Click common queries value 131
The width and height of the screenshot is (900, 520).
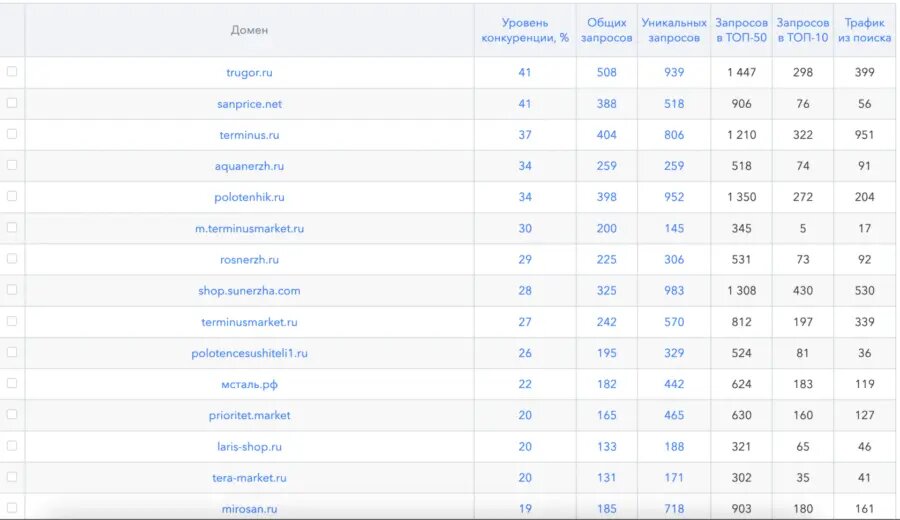tap(606, 478)
